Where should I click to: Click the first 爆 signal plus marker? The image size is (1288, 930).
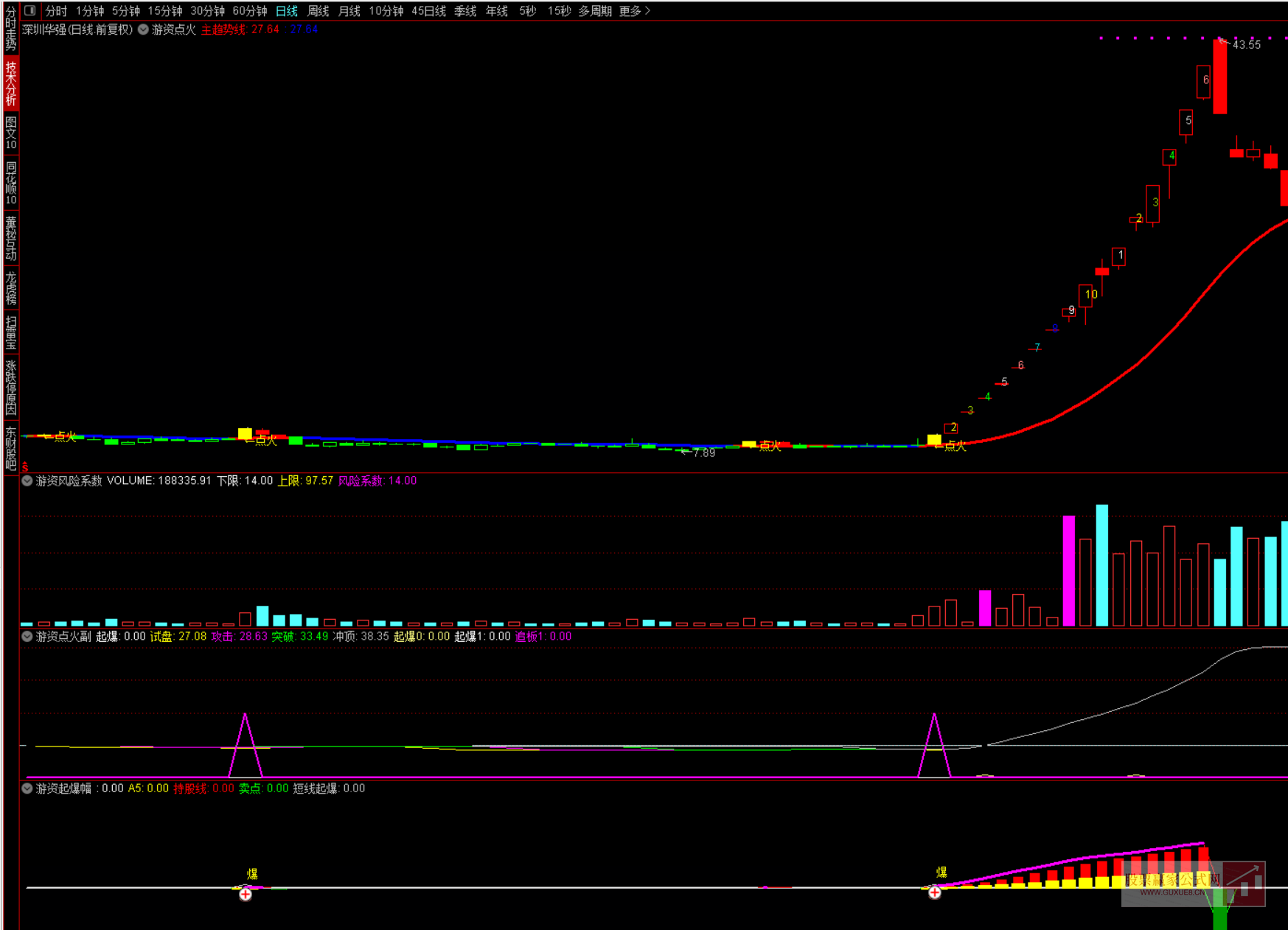[x=246, y=894]
